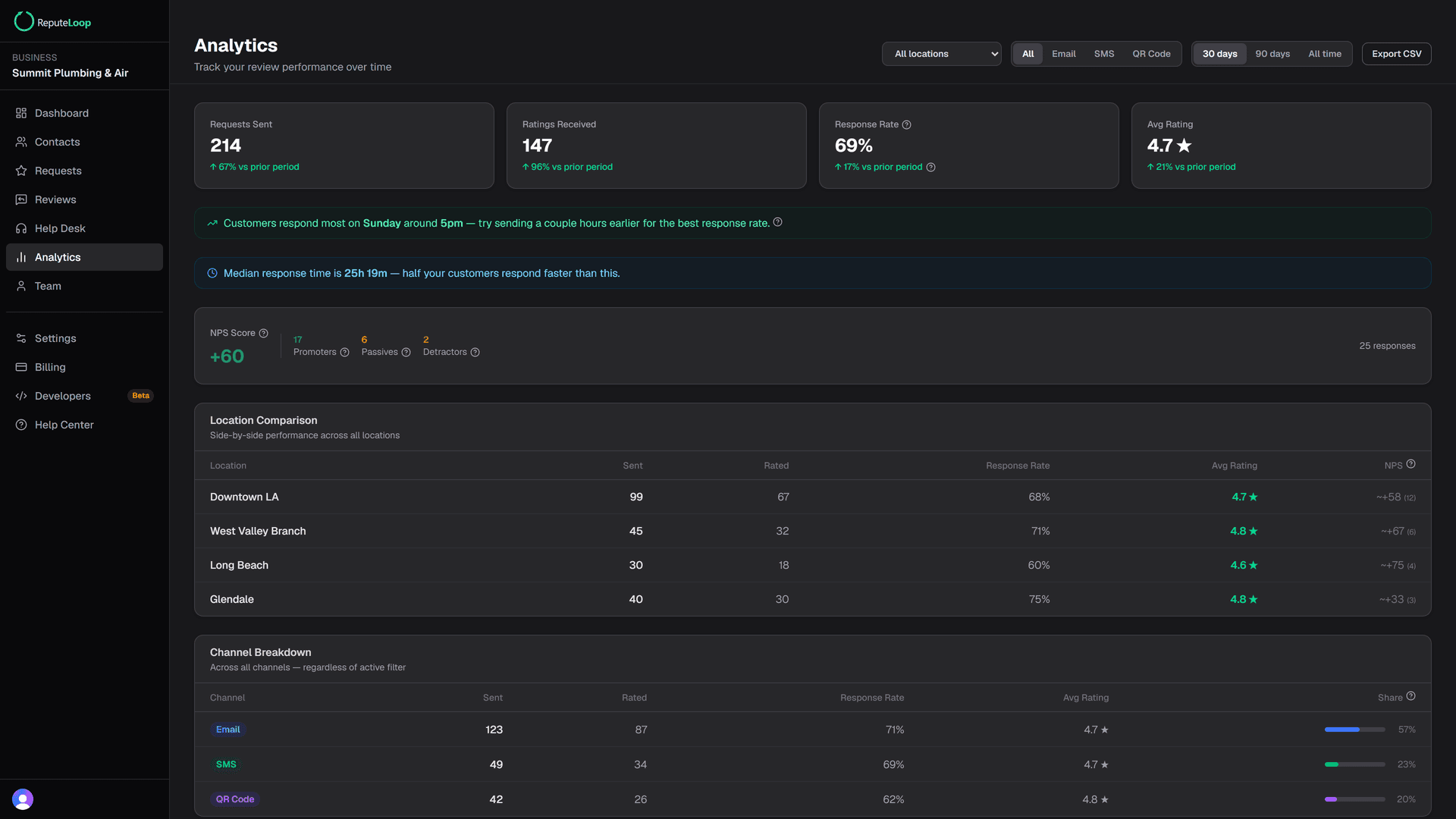
Task: Click the Summit Plumbing & Air business name
Action: [70, 73]
